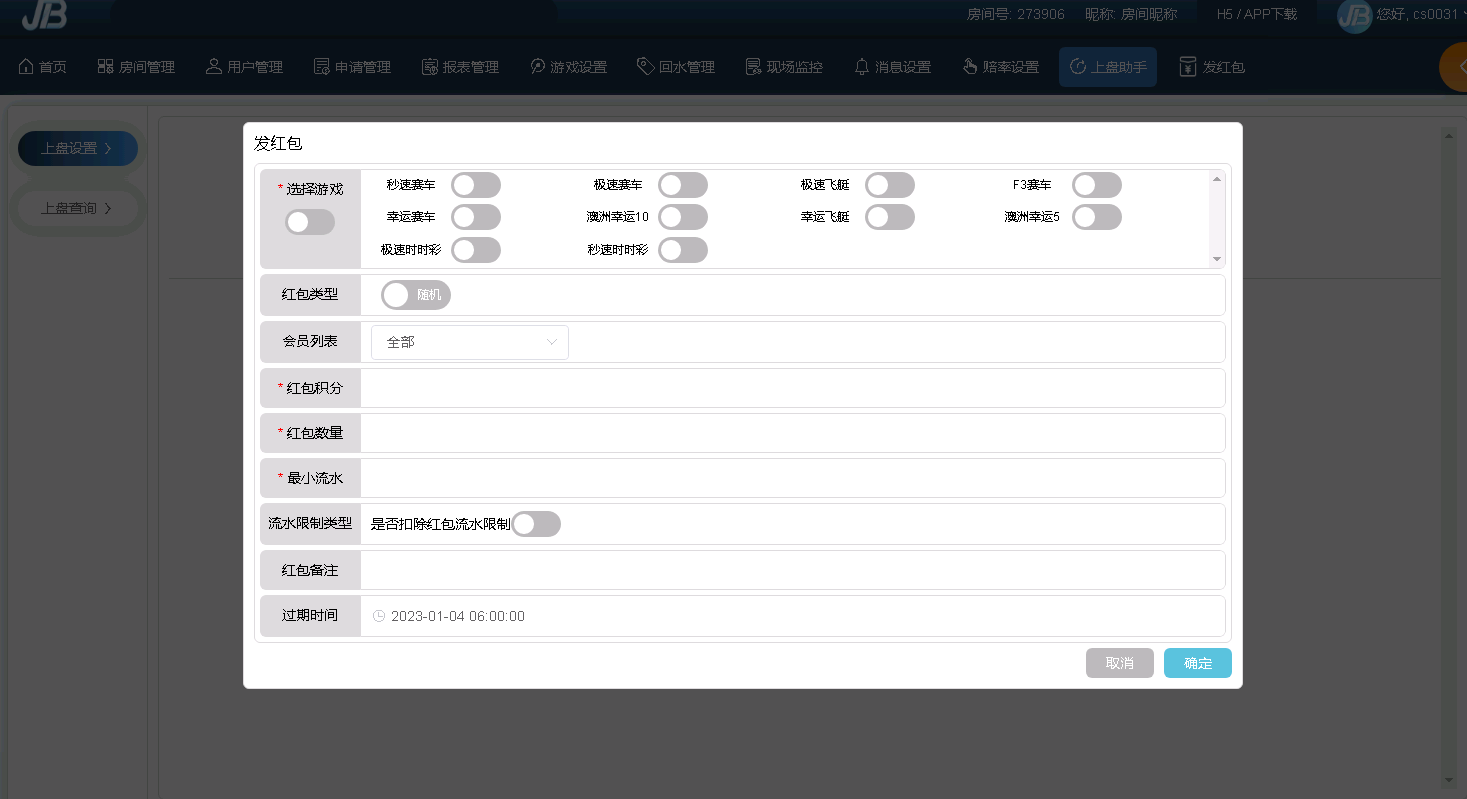
Task: Click the 消息设置 bell icon
Action: (x=861, y=67)
